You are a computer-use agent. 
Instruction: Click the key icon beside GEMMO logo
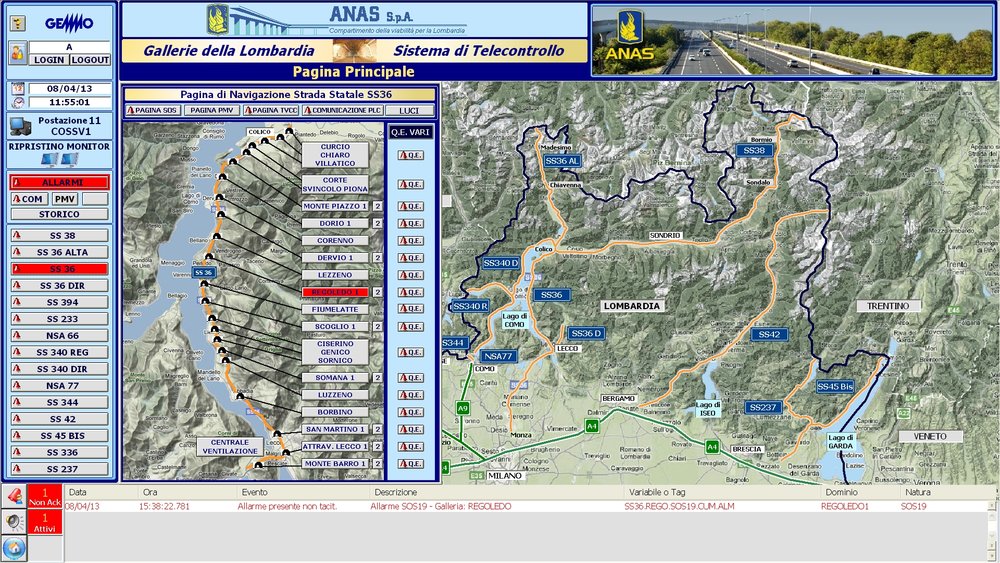[18, 24]
